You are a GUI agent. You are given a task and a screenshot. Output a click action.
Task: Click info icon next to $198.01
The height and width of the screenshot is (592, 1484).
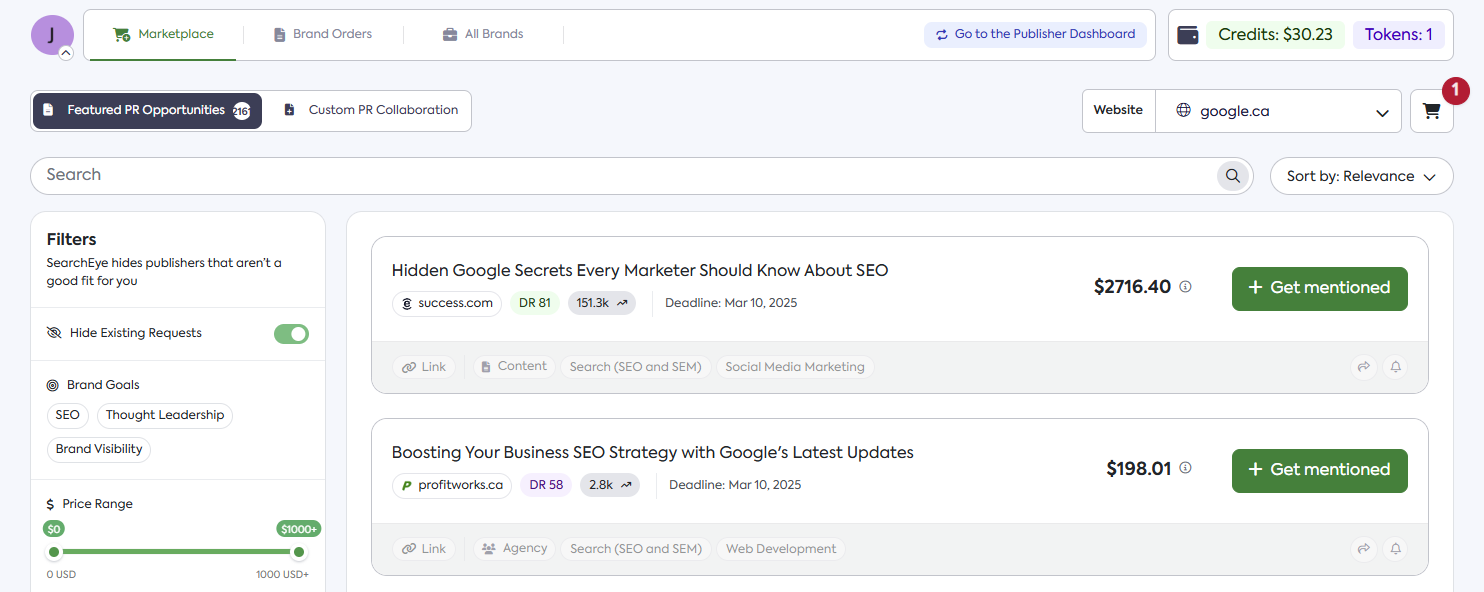tap(1186, 468)
